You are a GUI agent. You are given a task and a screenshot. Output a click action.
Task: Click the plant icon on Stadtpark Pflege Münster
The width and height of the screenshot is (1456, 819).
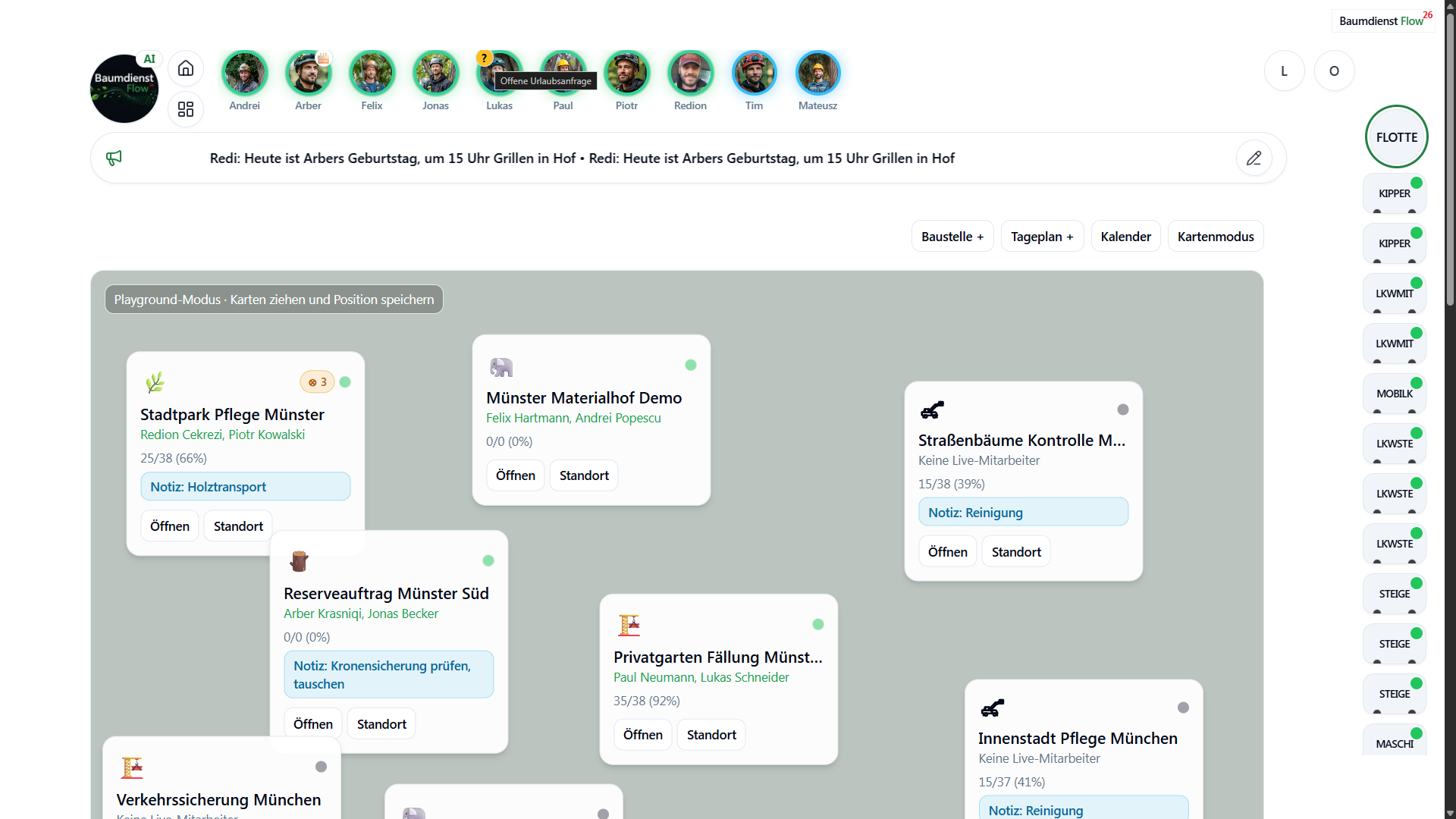(x=155, y=382)
